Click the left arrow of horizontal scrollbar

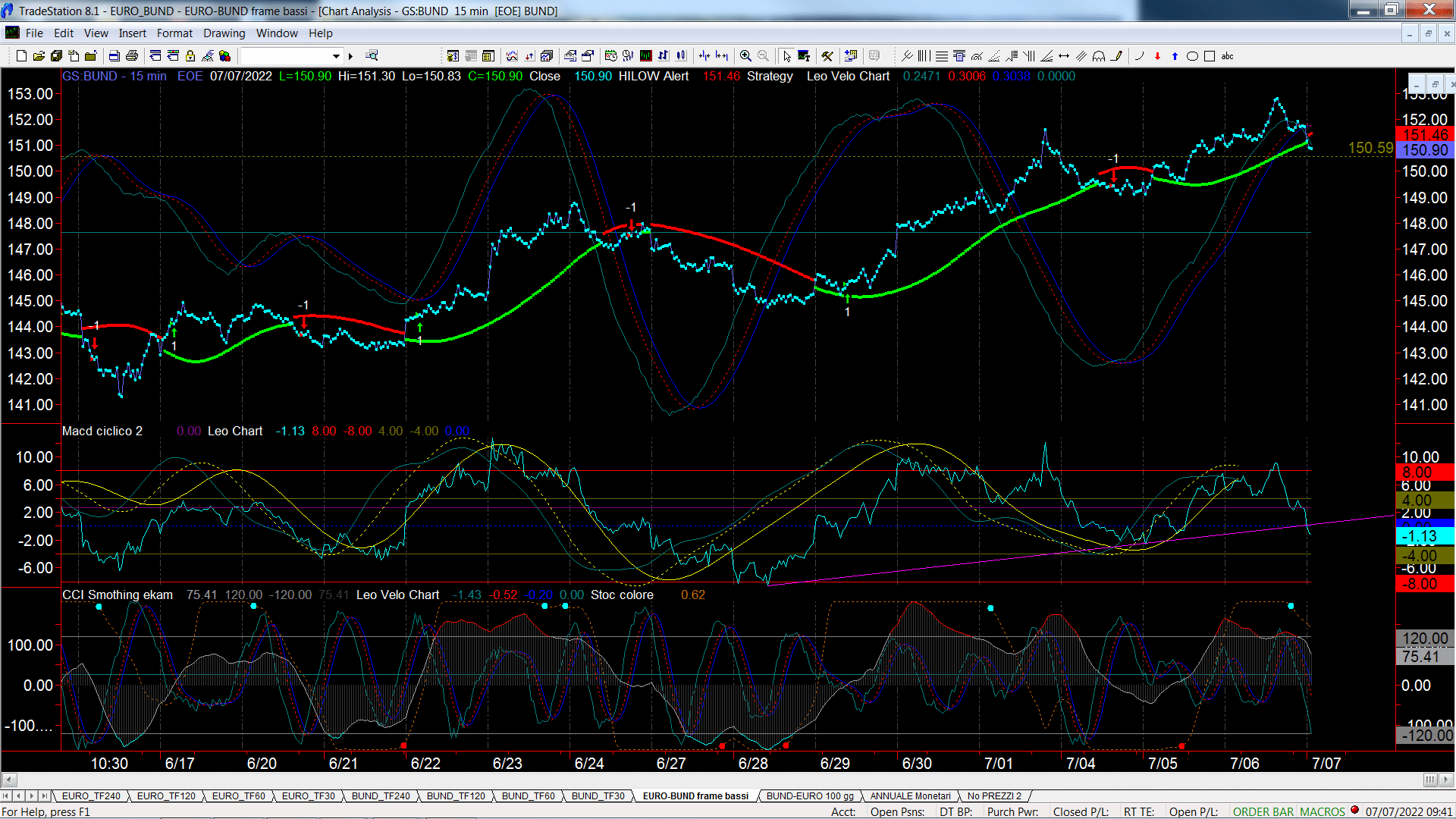pyautogui.click(x=9, y=780)
